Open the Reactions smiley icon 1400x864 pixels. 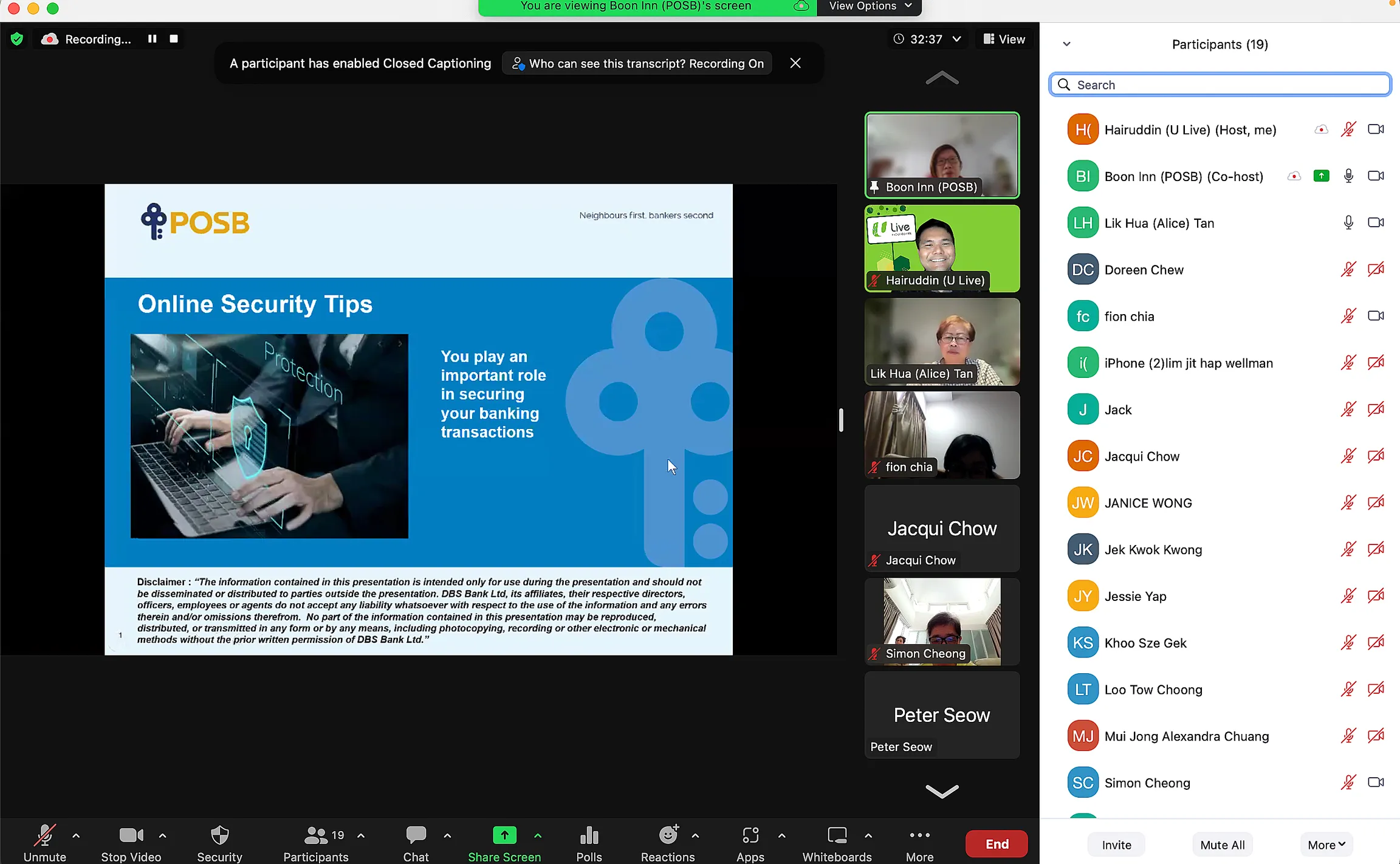668,835
